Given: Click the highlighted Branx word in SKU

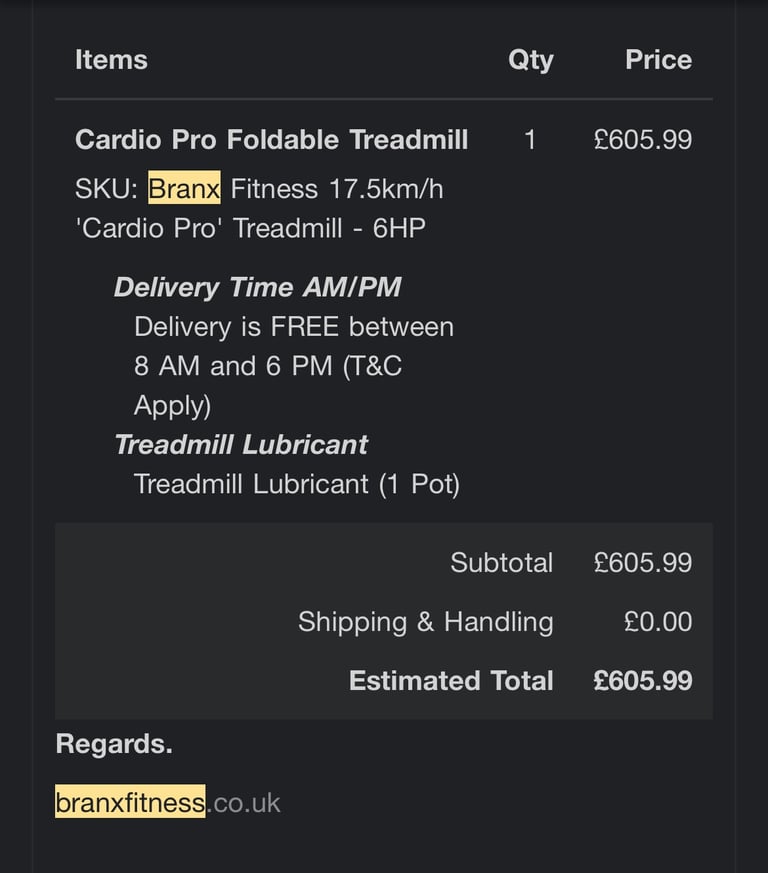Looking at the screenshot, I should point(184,188).
